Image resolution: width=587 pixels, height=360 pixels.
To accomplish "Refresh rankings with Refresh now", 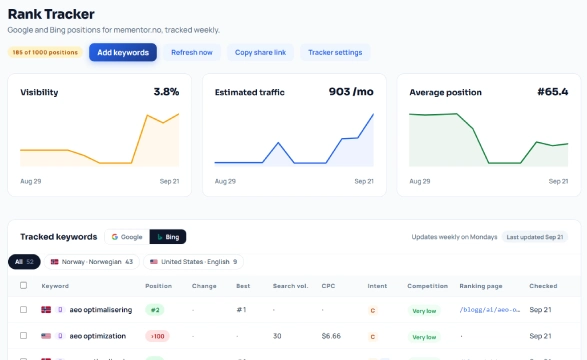I will (x=192, y=52).
